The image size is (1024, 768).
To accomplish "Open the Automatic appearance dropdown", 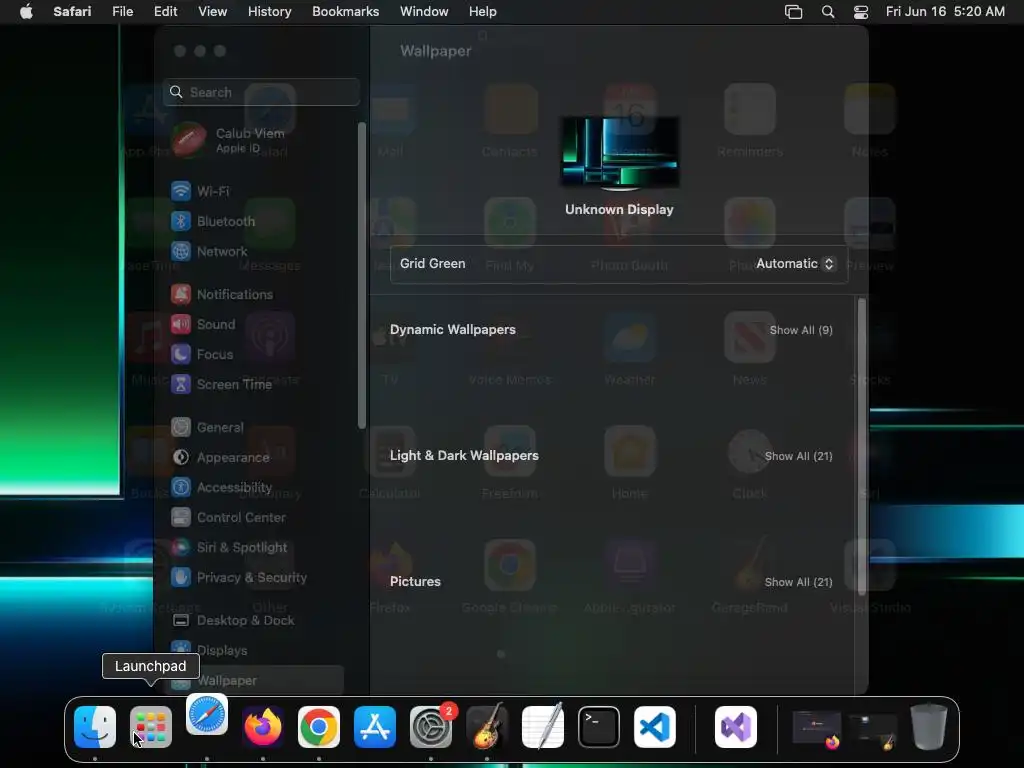I will click(795, 264).
